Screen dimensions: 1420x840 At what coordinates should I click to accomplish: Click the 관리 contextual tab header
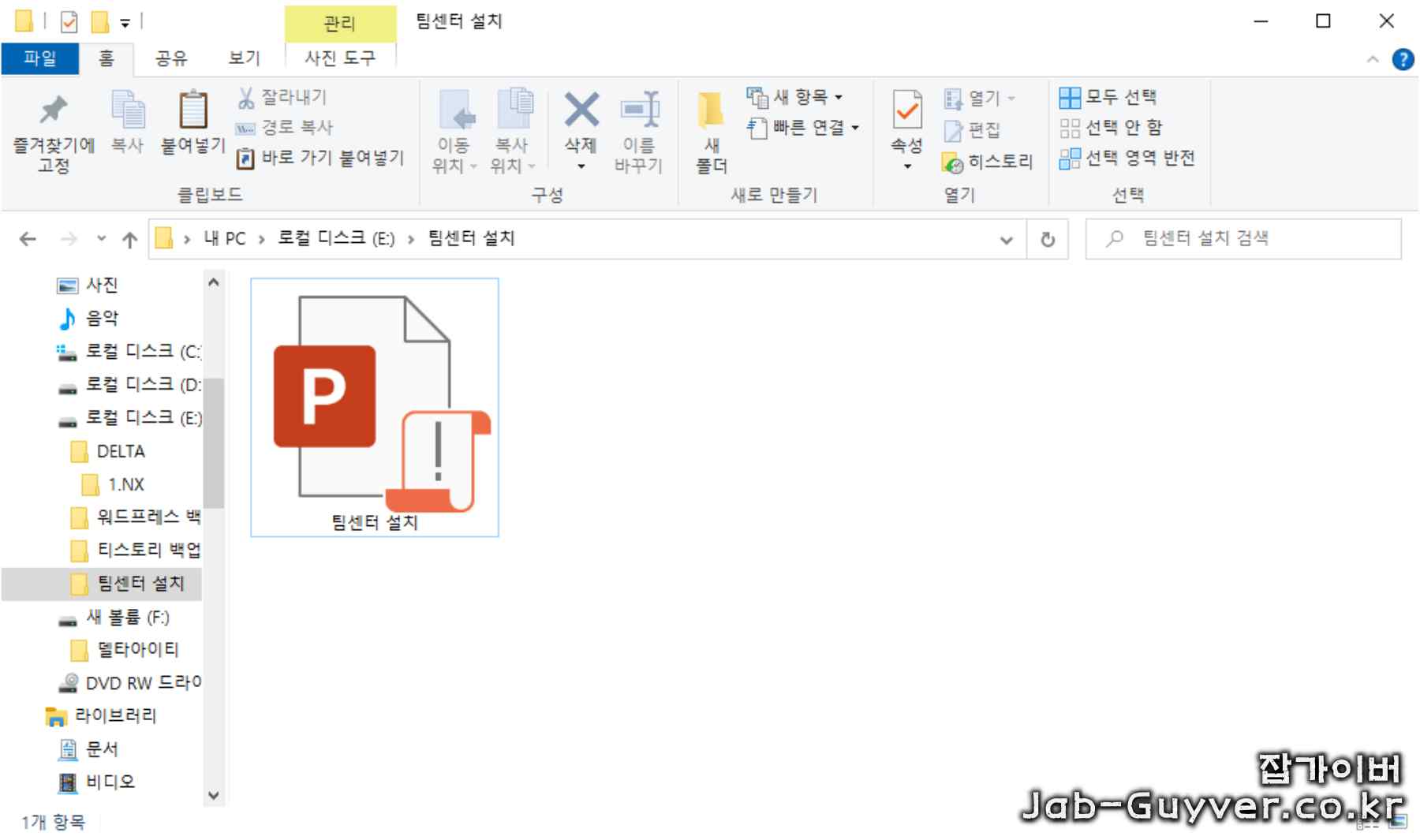coord(340,24)
